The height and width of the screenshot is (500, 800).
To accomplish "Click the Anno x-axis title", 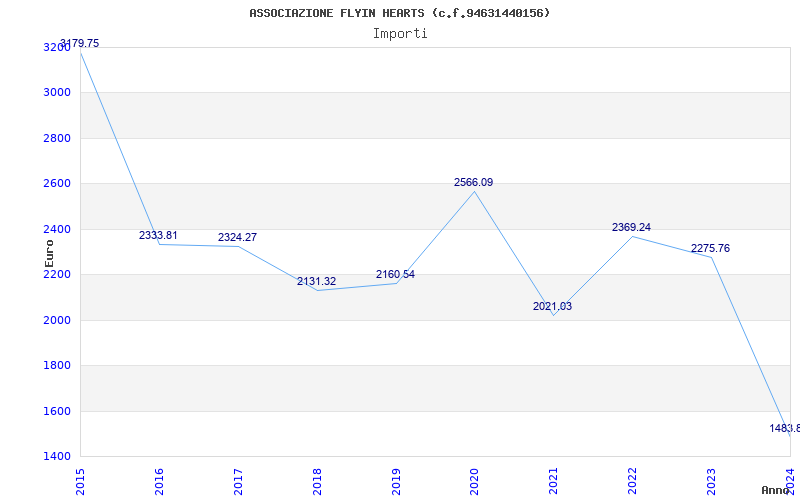I will pyautogui.click(x=775, y=490).
